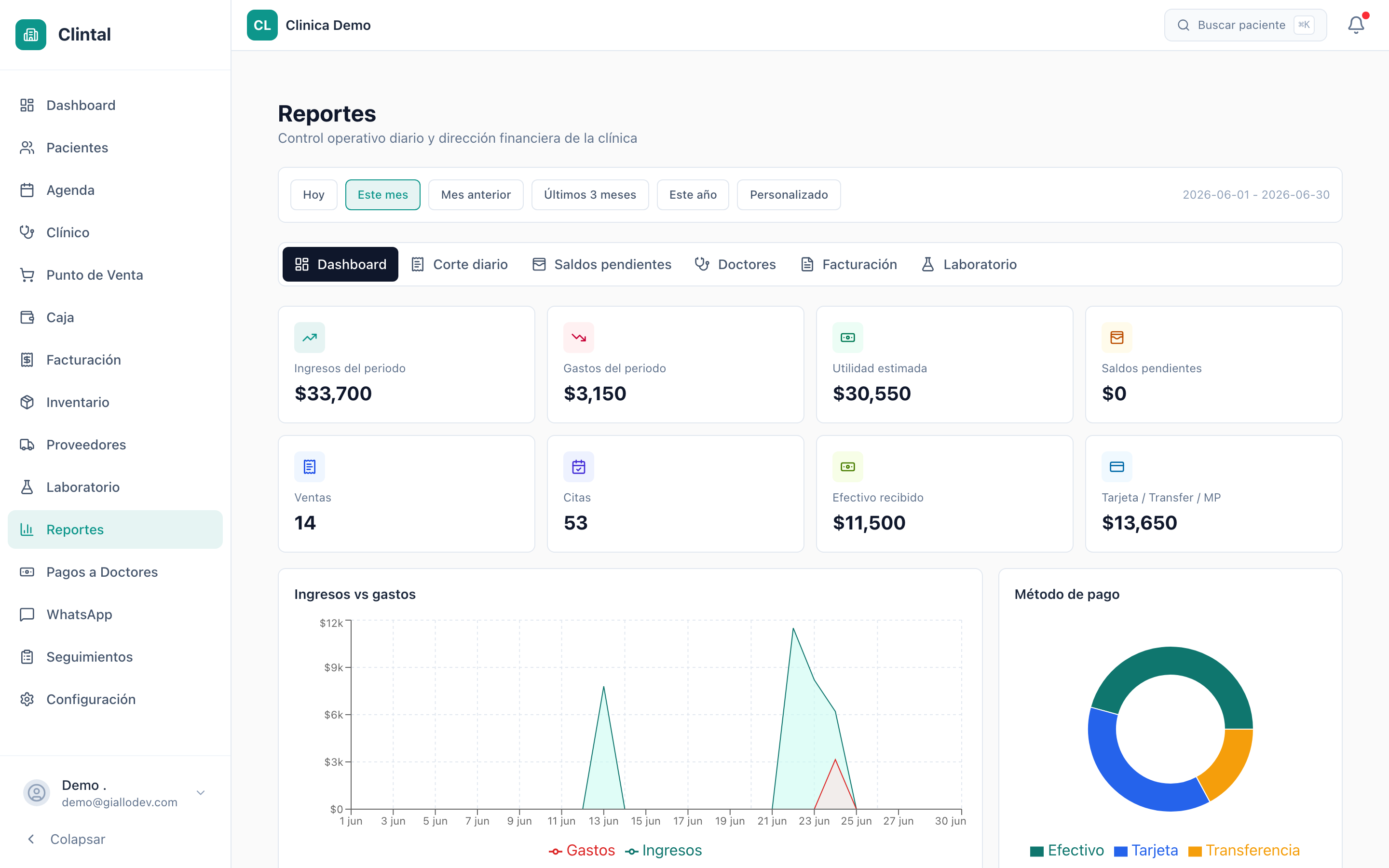The width and height of the screenshot is (1389, 868).
Task: Click the Citas calendar card icon
Action: point(579,467)
